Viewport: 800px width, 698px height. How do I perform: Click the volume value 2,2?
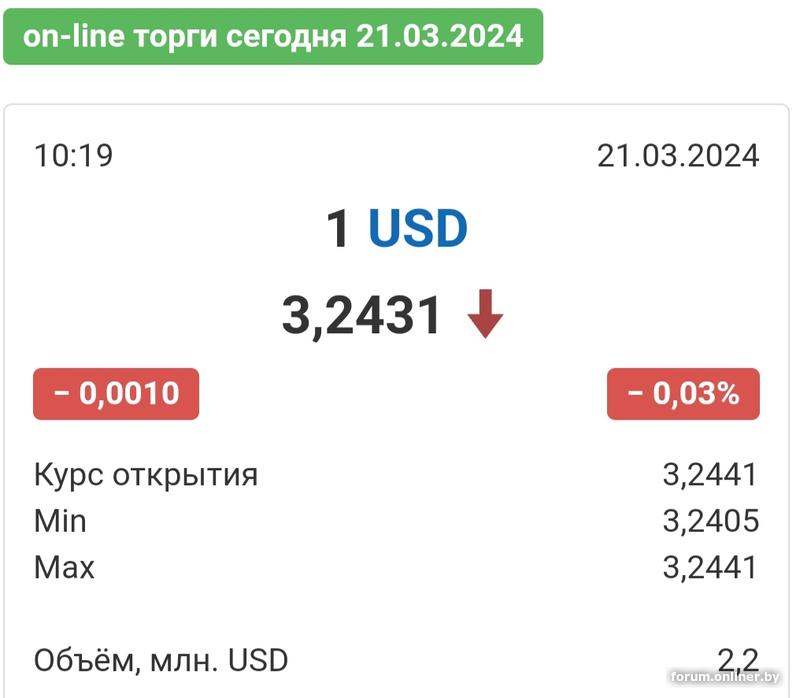coord(738,660)
